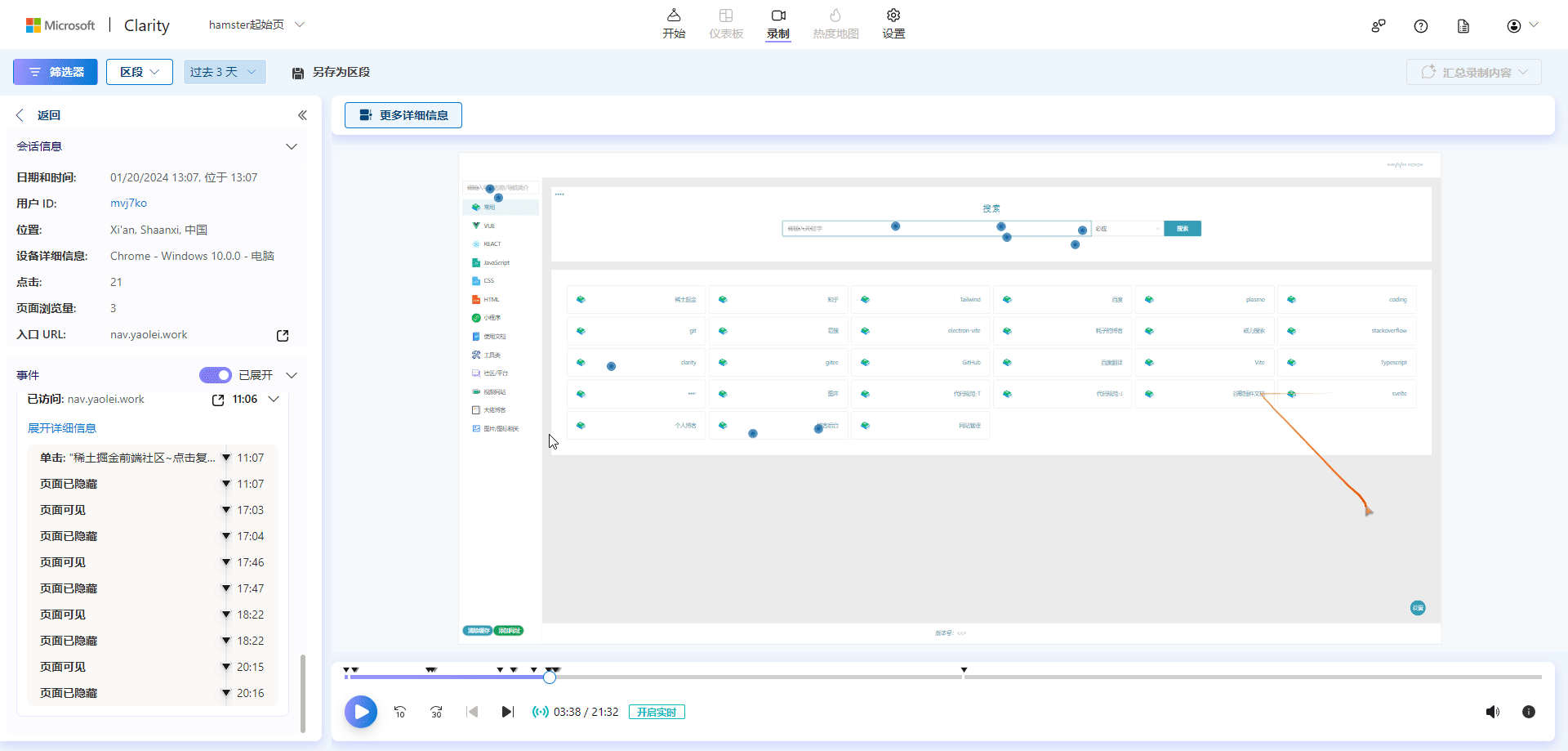The width and height of the screenshot is (1568, 751).
Task: Click 更多详细信息 above the recording
Action: coord(403,115)
